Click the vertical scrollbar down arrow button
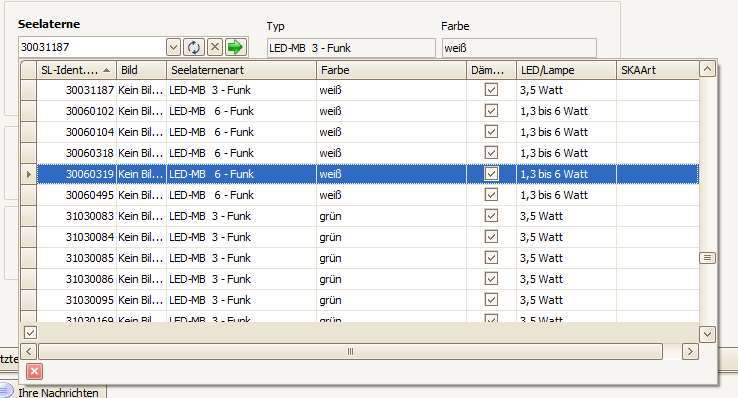Screen dimensions: 738x398 tap(707, 334)
